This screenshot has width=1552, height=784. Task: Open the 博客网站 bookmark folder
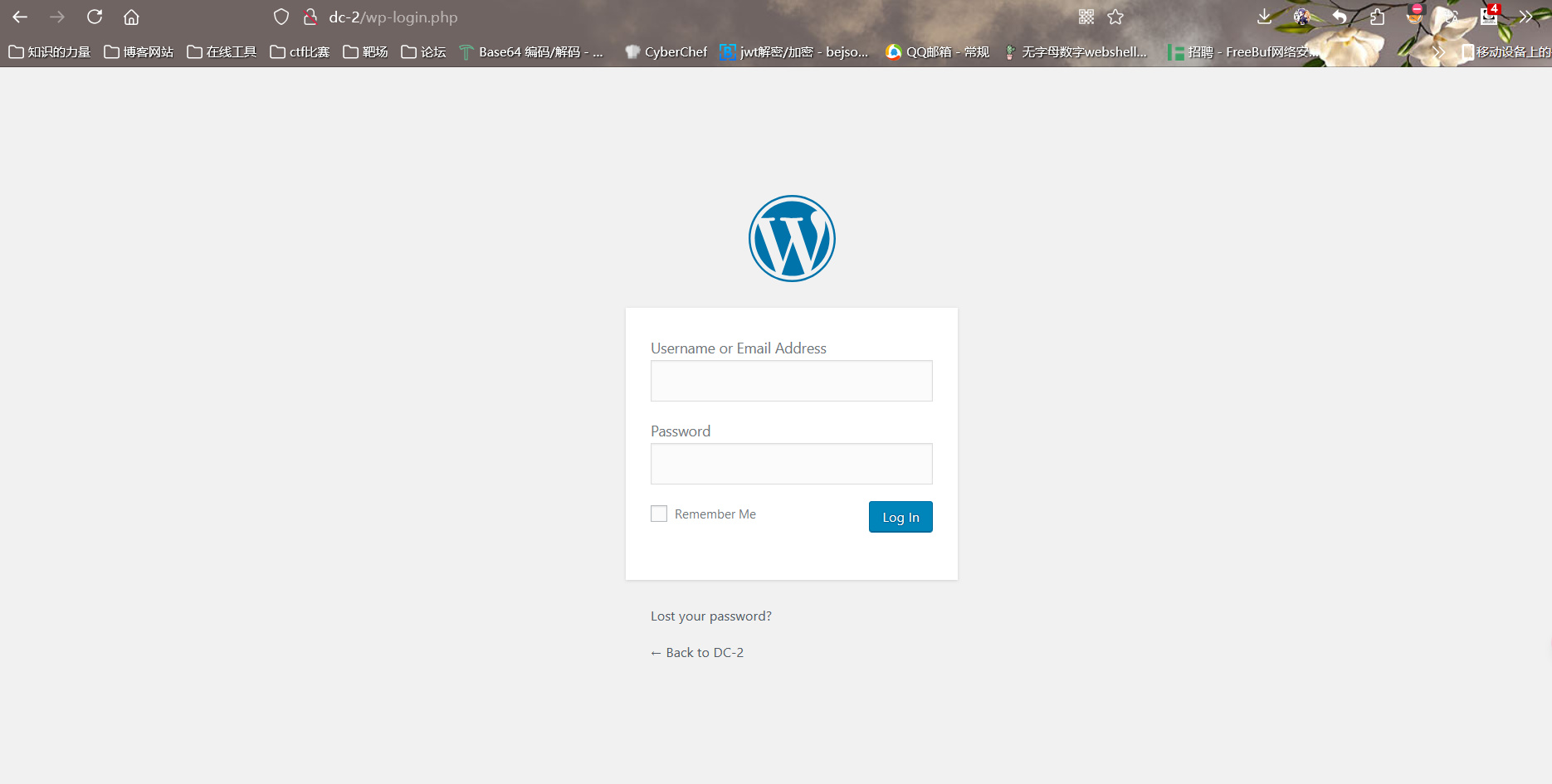[x=139, y=52]
